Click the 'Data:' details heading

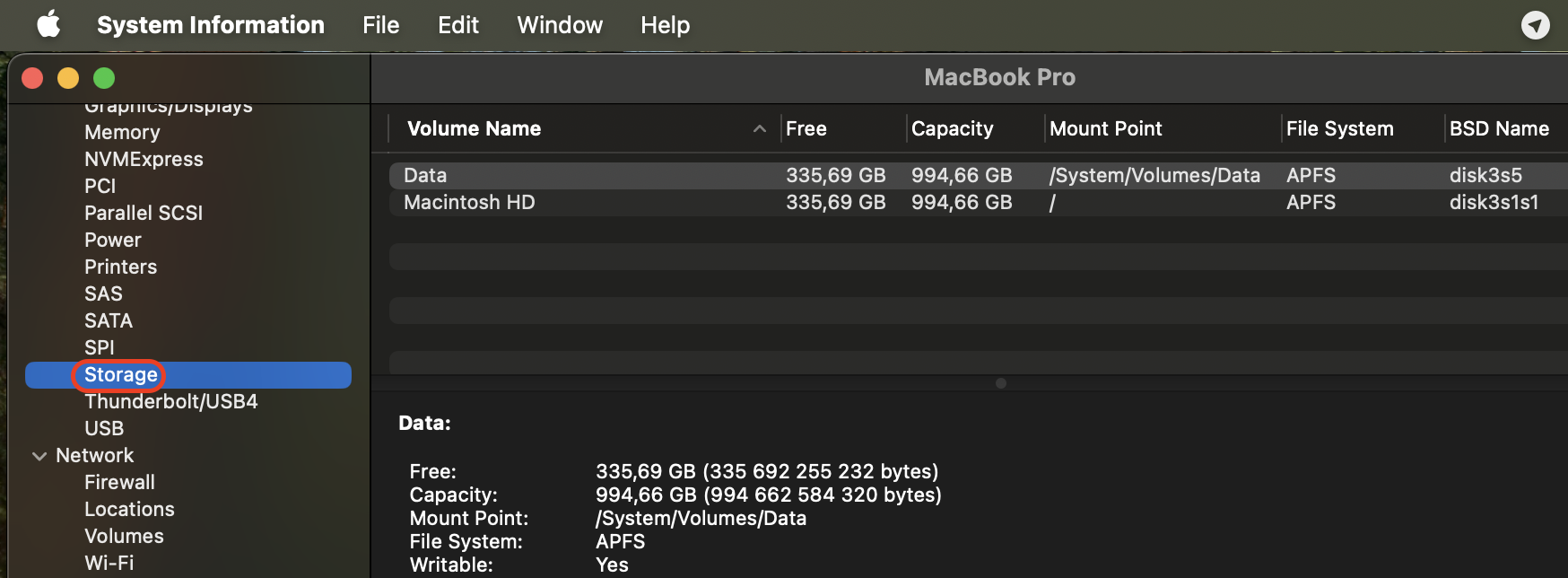coord(424,423)
